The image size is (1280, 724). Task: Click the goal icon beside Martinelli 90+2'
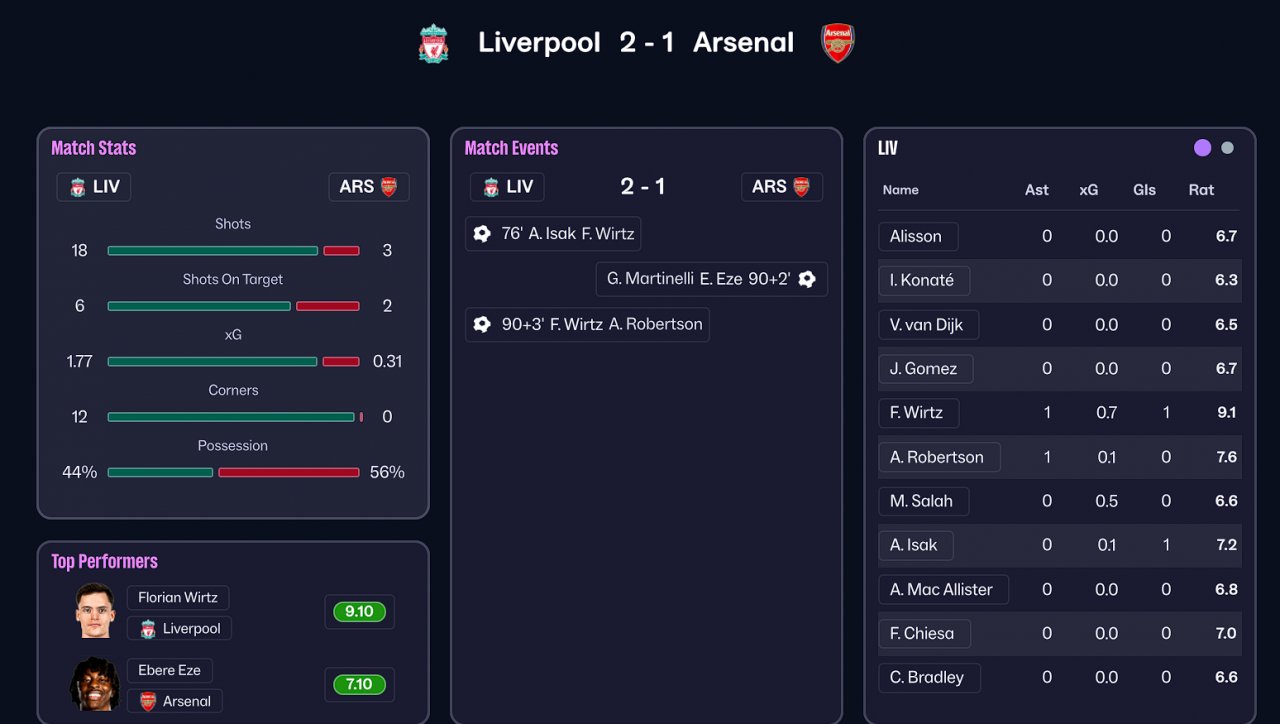(x=807, y=279)
